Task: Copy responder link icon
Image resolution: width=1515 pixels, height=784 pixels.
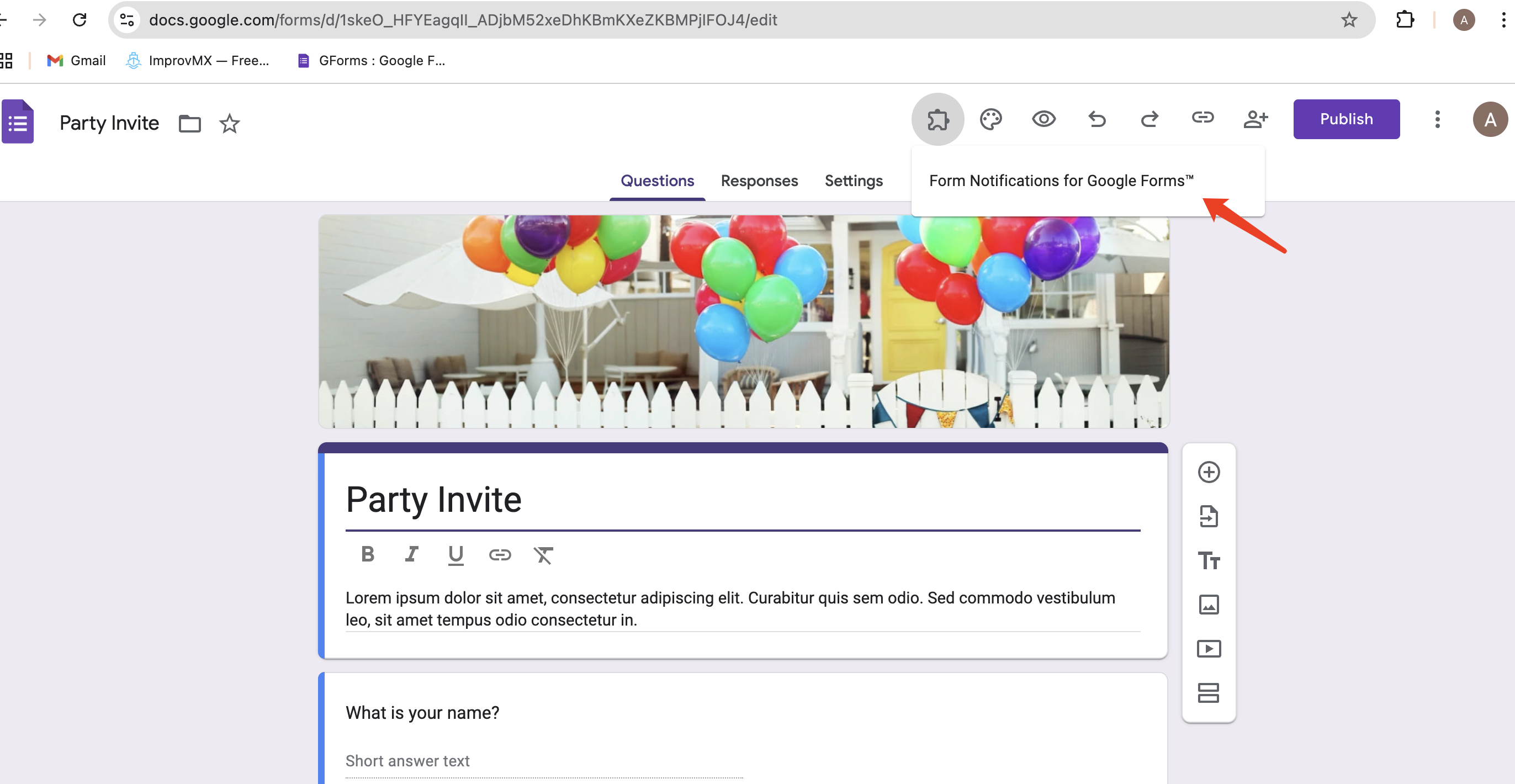Action: pos(1202,118)
